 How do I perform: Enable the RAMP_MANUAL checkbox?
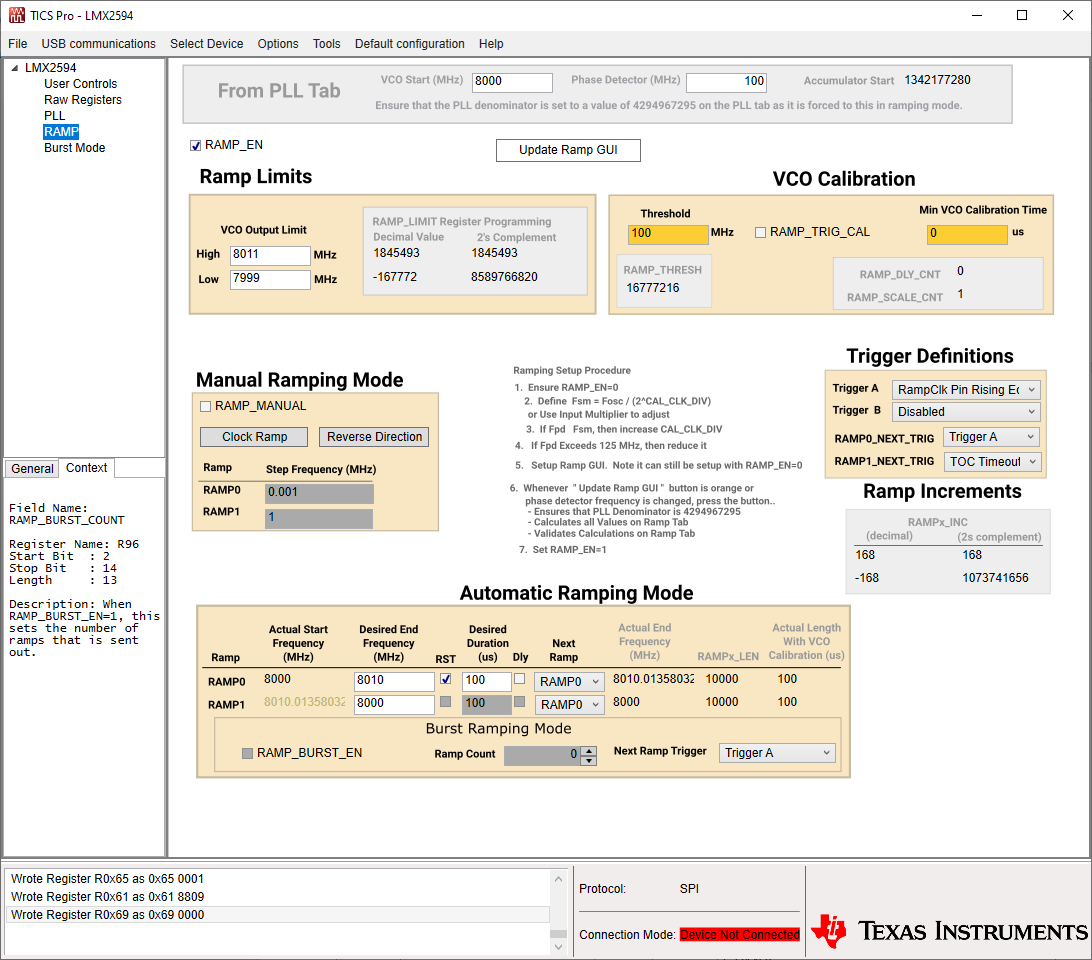tap(205, 407)
